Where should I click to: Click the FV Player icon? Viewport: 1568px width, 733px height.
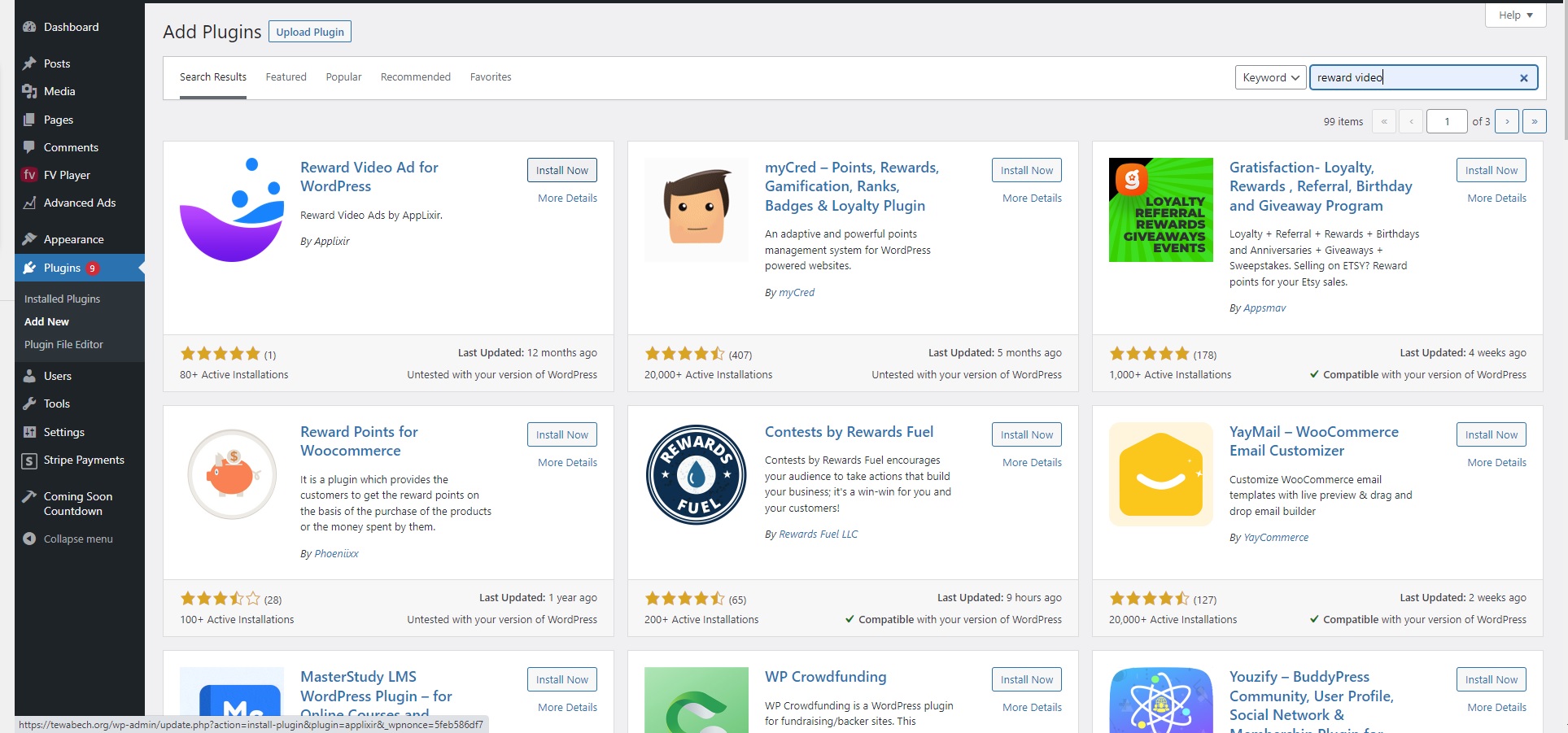coord(29,175)
